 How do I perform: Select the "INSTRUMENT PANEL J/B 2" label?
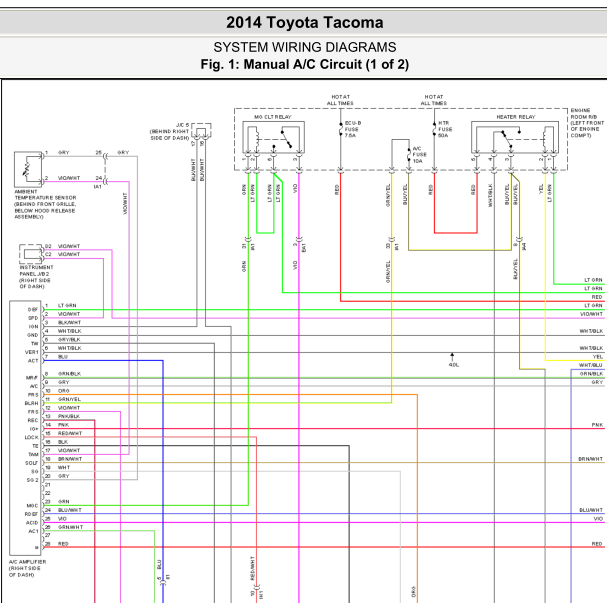tap(36, 277)
